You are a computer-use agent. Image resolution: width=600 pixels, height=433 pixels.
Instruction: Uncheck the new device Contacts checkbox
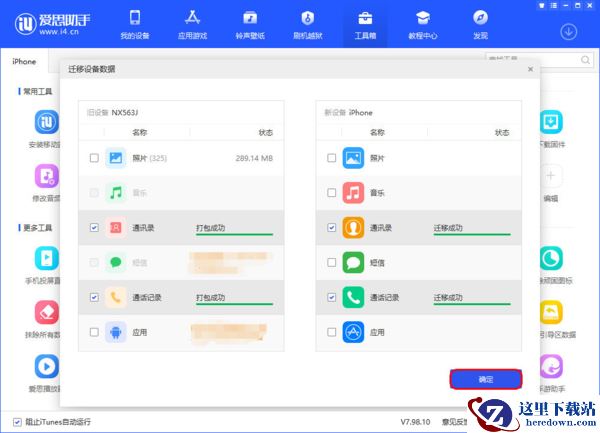pos(332,228)
